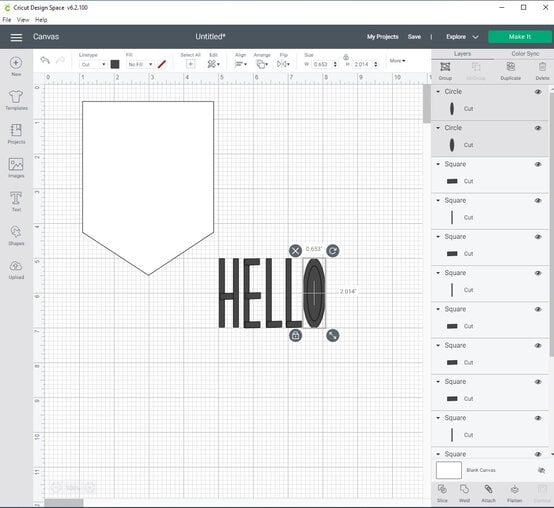Create a New project from sidebar
Image resolution: width=554 pixels, height=508 pixels.
16,66
